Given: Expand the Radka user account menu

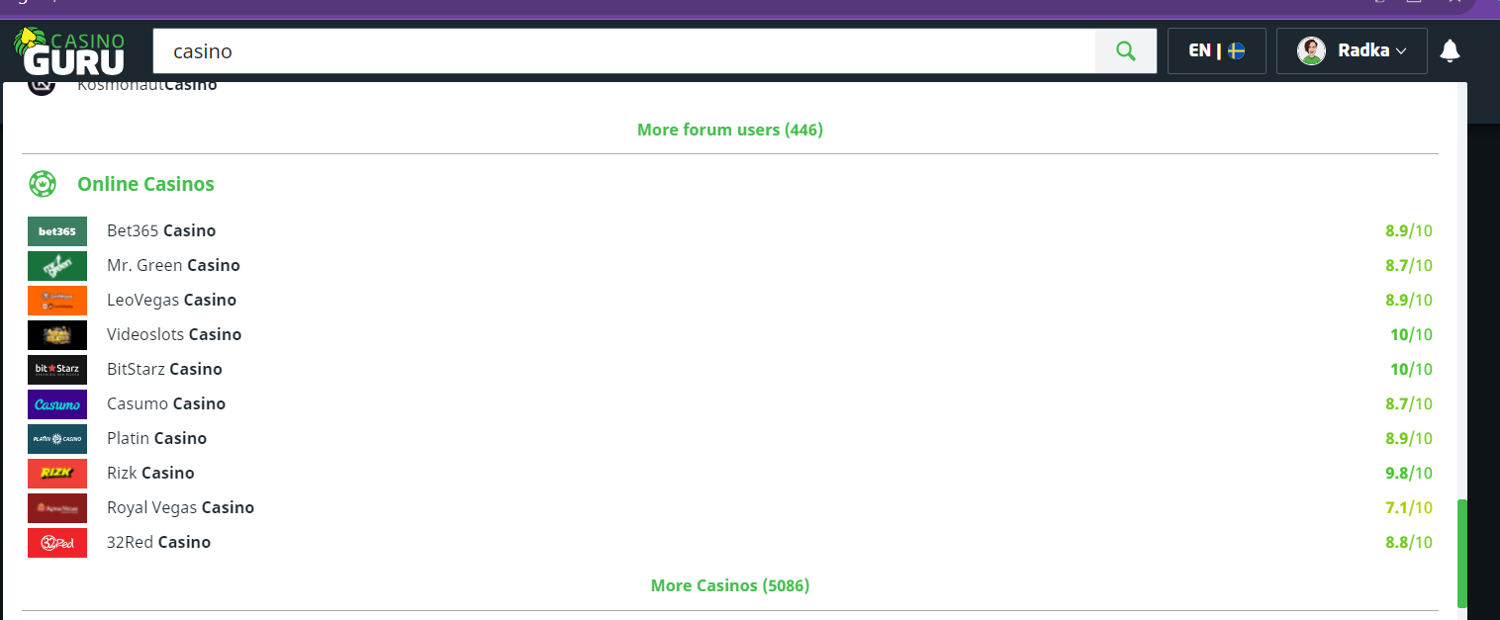Looking at the screenshot, I should click(1351, 51).
